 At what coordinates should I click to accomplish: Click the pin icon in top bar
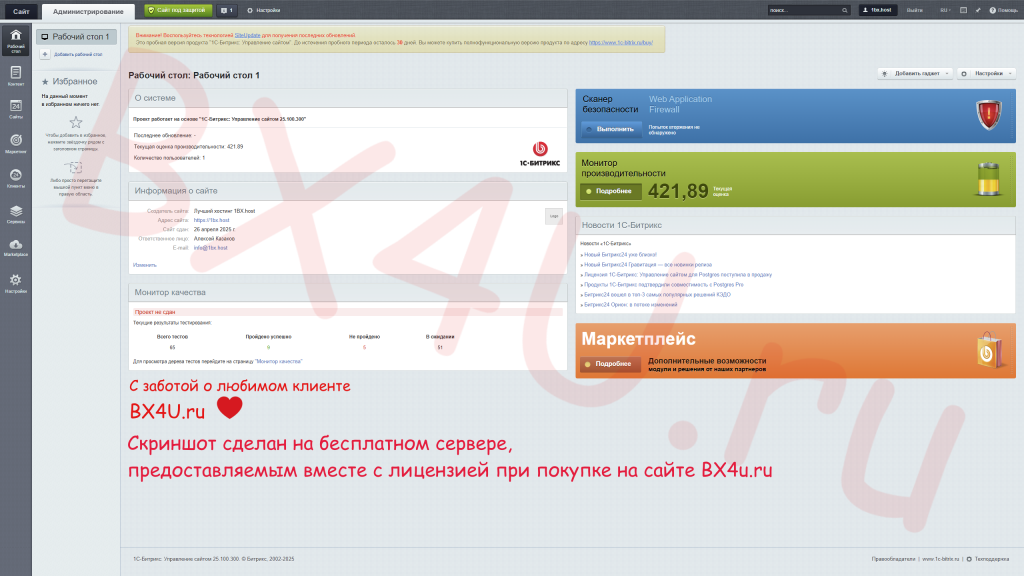click(978, 10)
